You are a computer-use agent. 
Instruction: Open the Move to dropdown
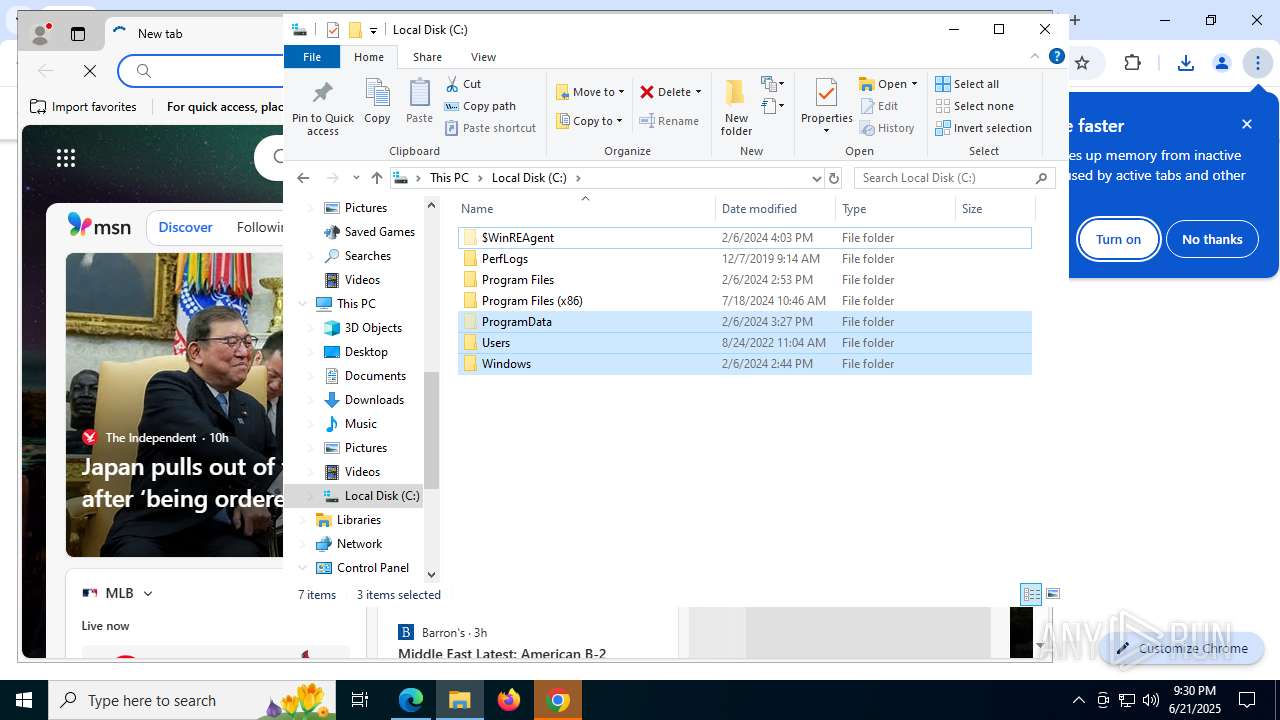pyautogui.click(x=590, y=92)
